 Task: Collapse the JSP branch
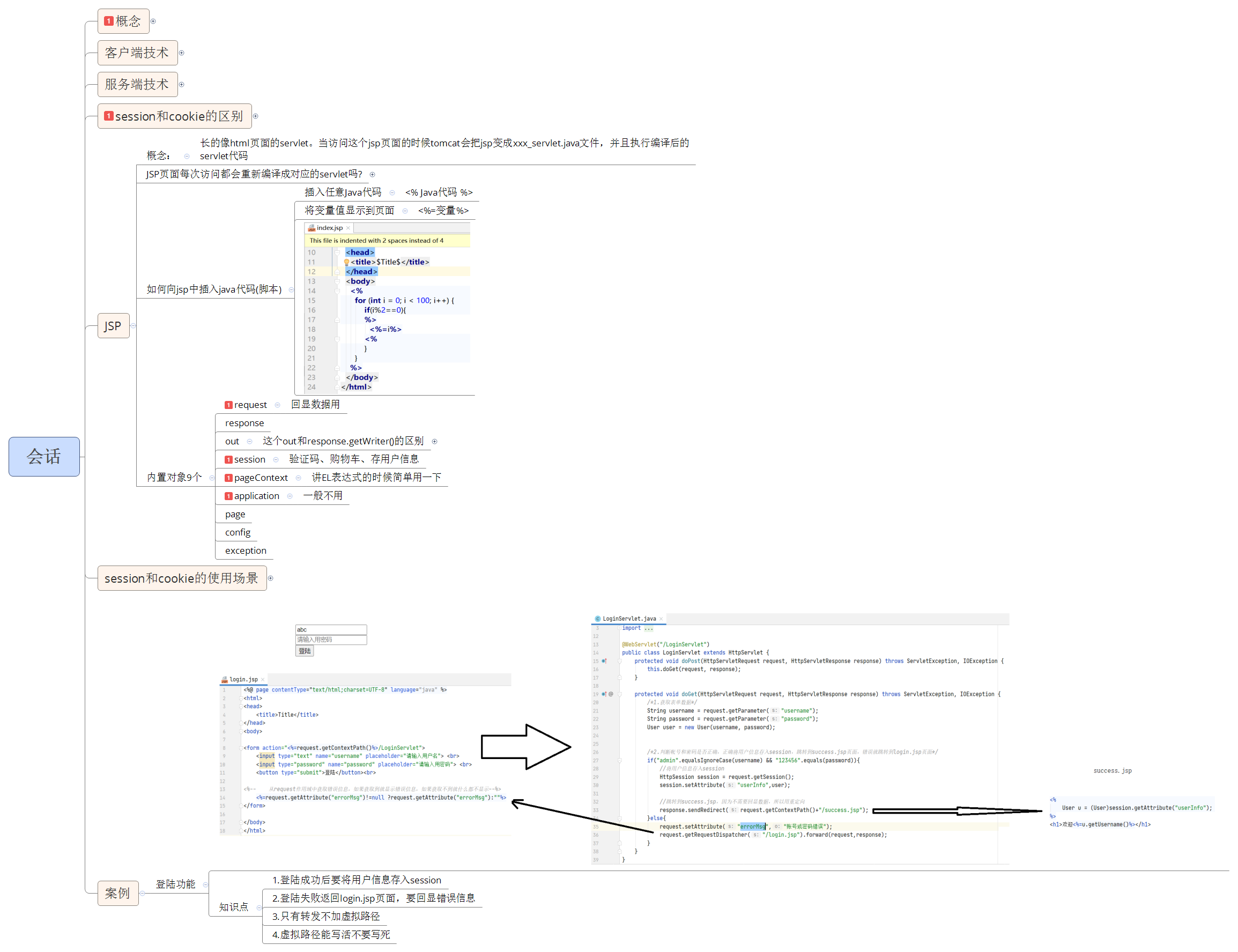click(x=133, y=326)
